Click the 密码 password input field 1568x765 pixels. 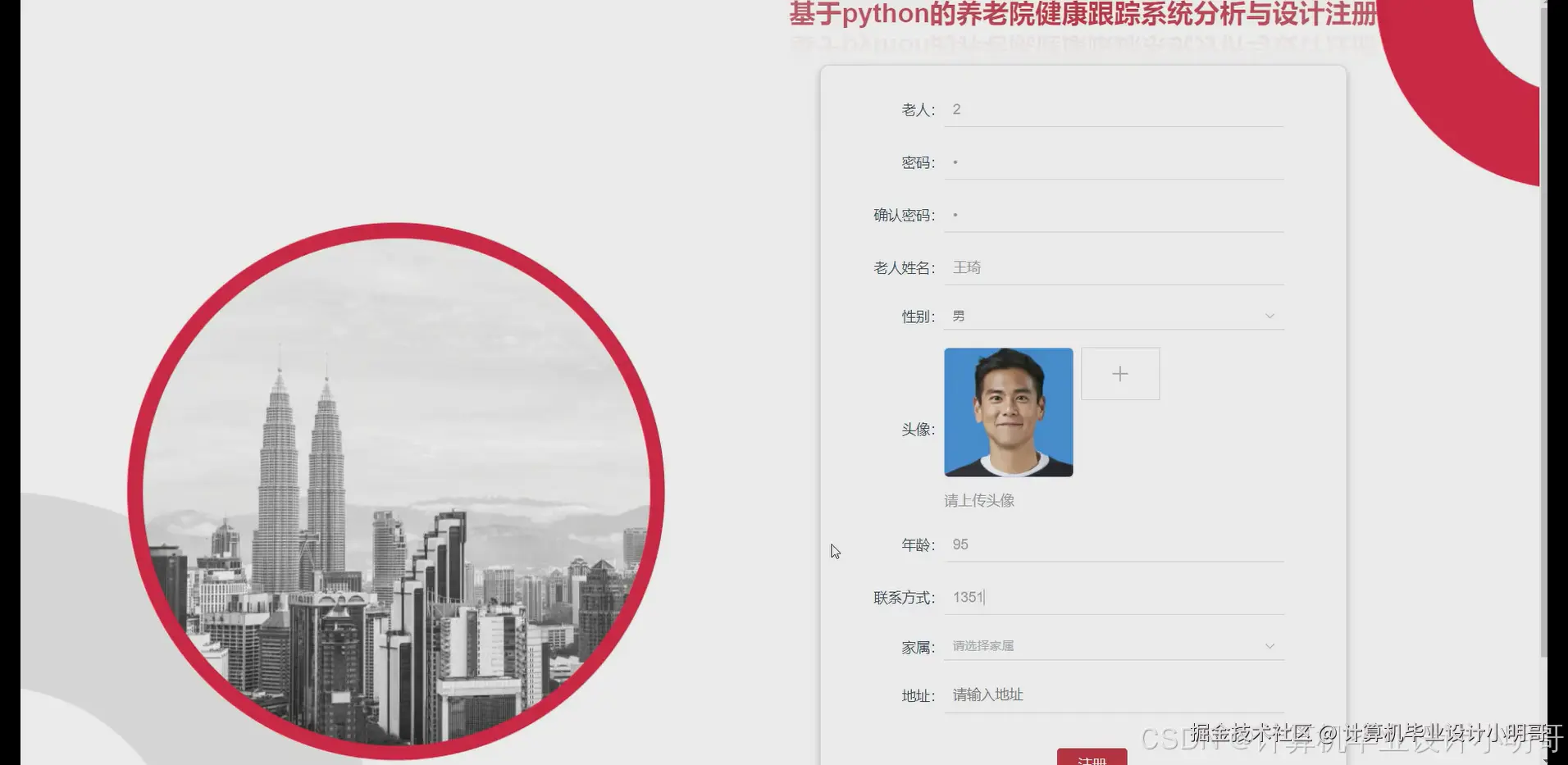pyautogui.click(x=1066, y=162)
